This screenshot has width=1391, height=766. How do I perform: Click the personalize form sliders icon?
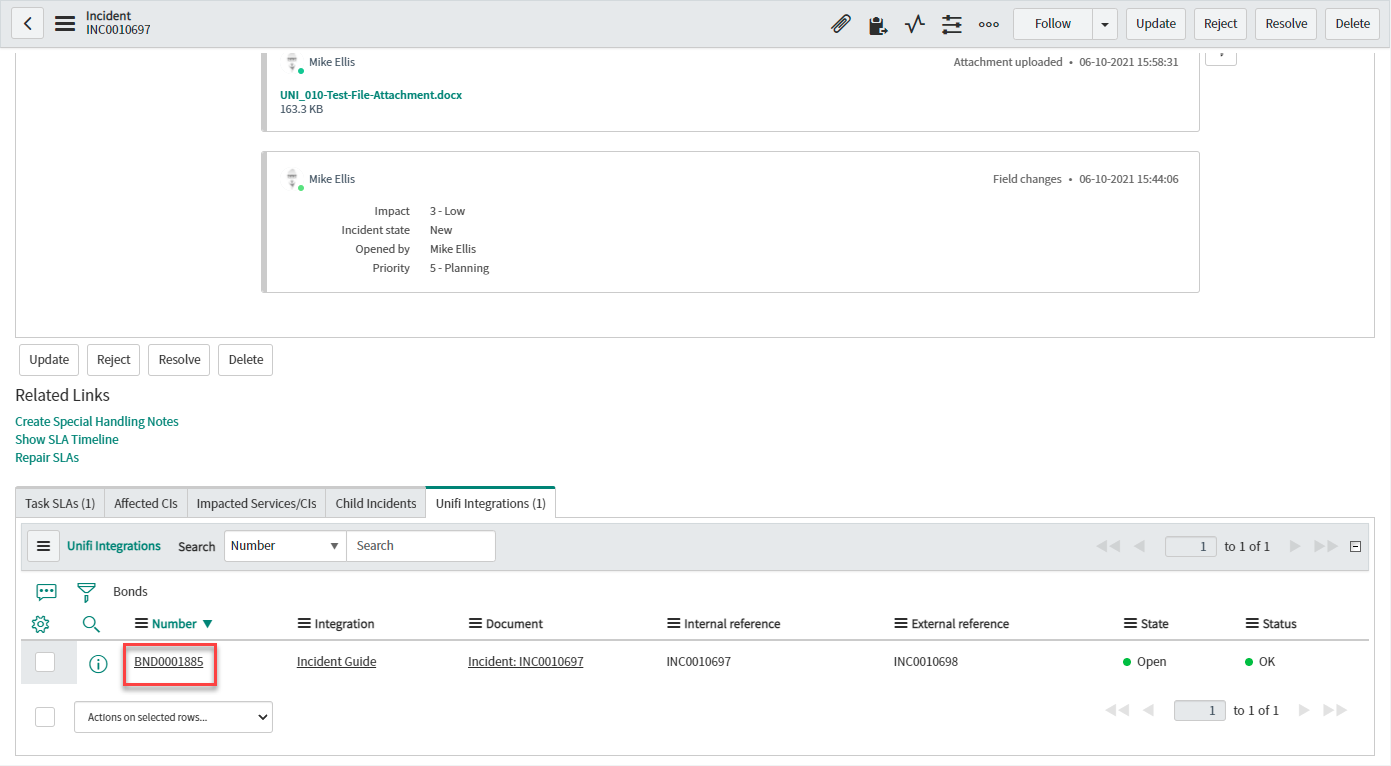952,24
